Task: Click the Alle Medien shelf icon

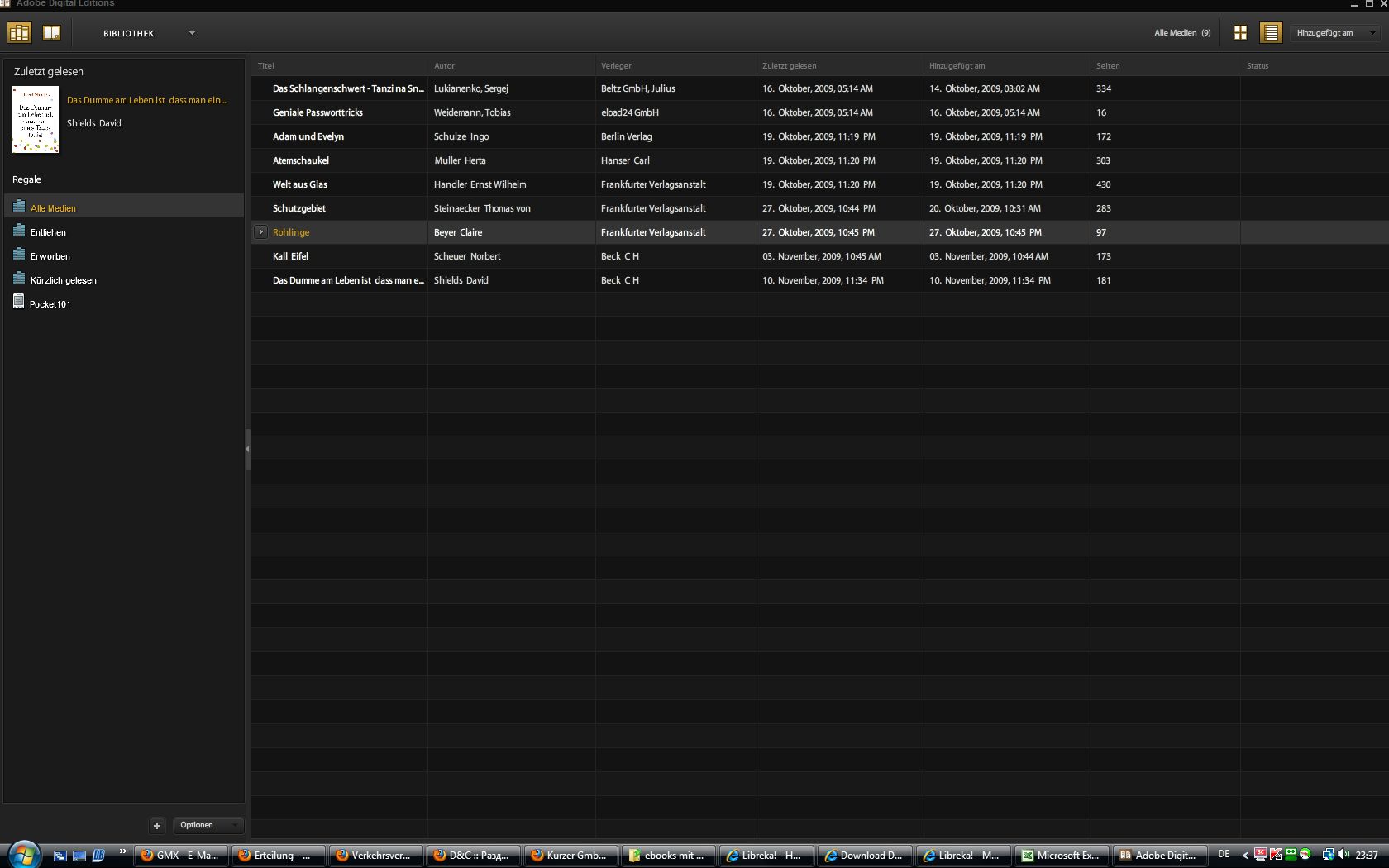Action: click(19, 207)
